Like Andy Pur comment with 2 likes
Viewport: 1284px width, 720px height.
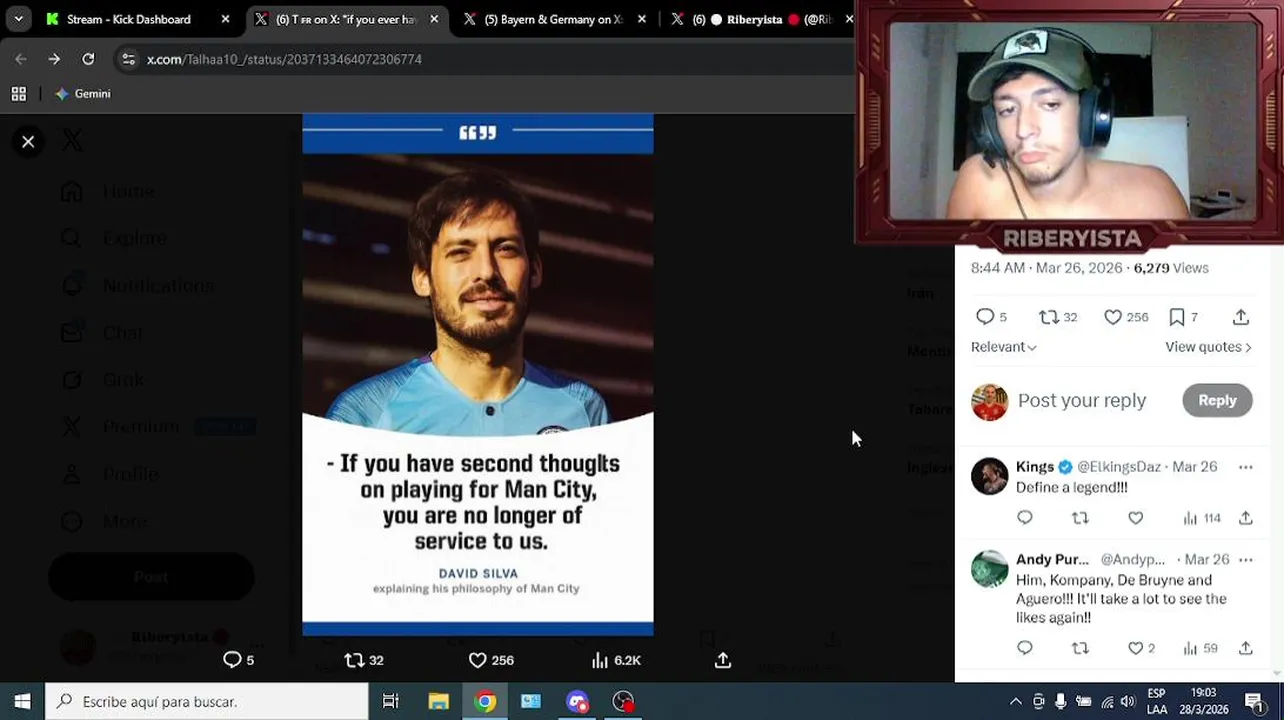click(x=1136, y=649)
